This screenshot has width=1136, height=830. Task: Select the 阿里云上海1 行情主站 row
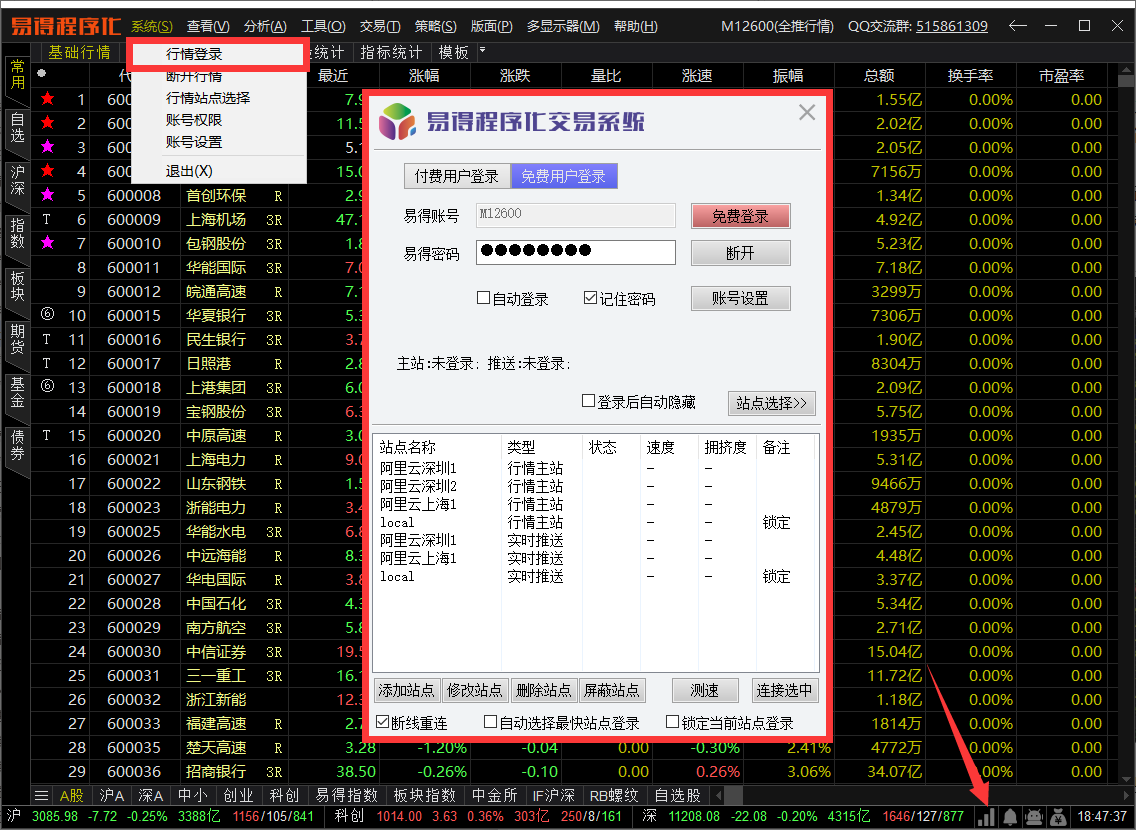[x=594, y=504]
